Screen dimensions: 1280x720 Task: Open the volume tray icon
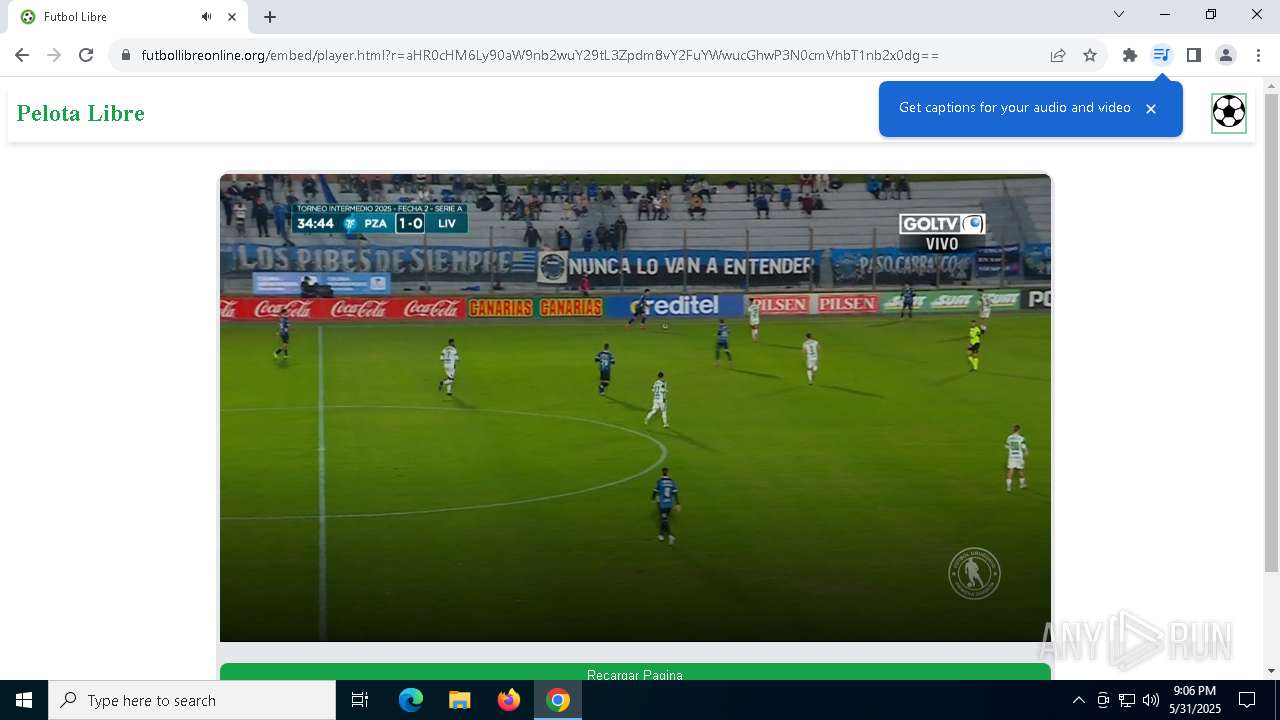(x=1151, y=700)
